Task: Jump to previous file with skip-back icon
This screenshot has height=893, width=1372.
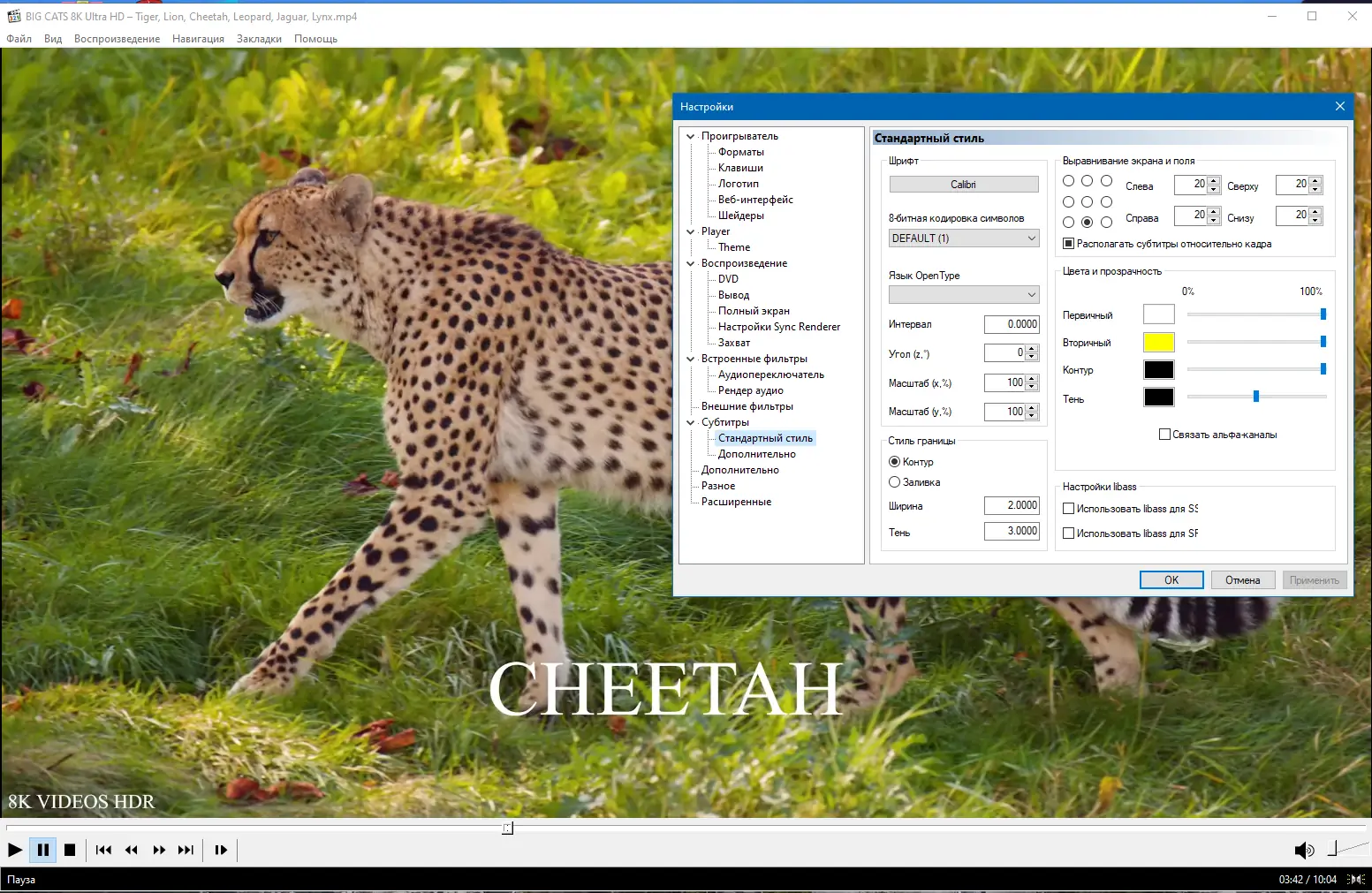Action: 102,850
